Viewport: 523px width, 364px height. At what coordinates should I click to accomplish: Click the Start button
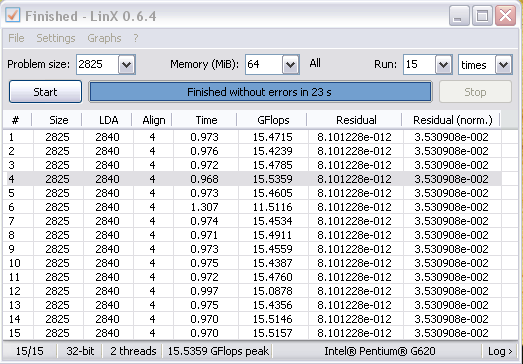[45, 92]
